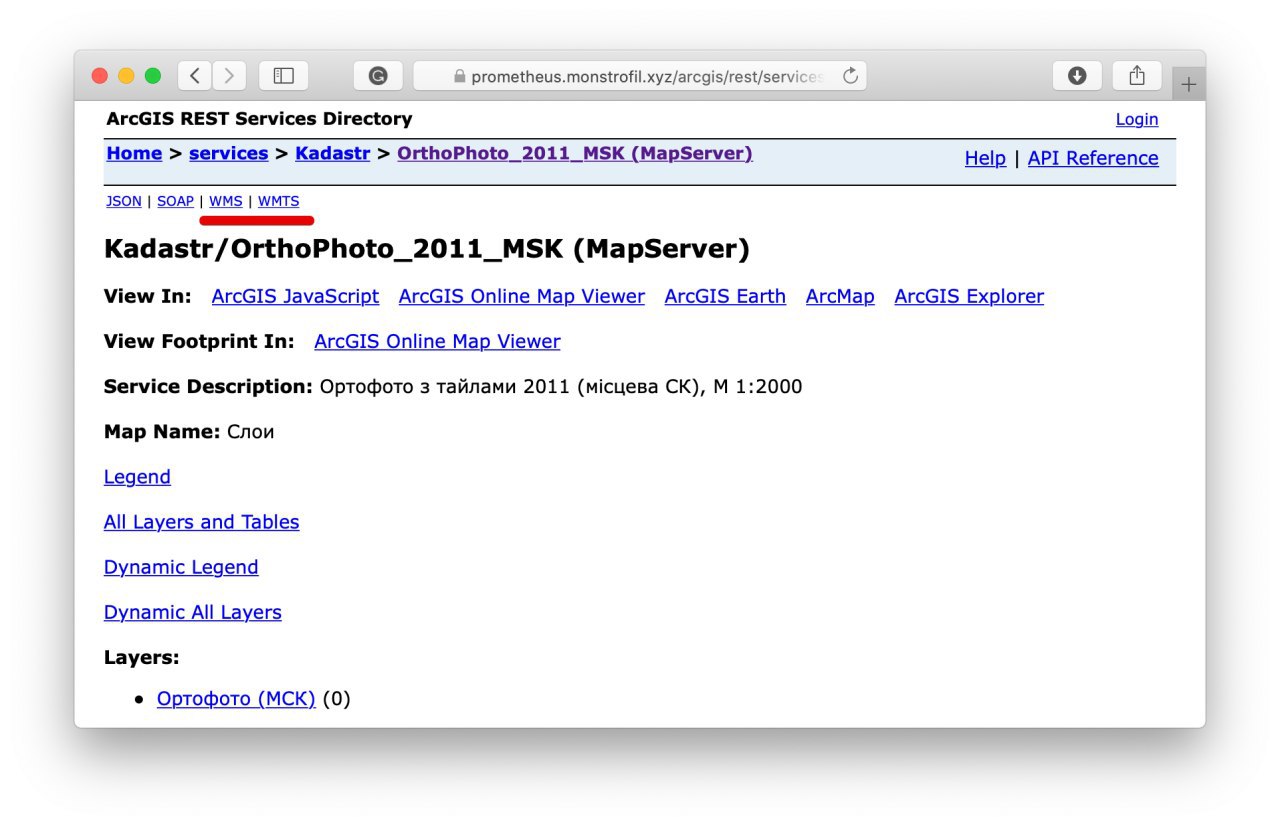The width and height of the screenshot is (1280, 826).
Task: View the service in ArcGIS Earth
Action: tap(725, 296)
